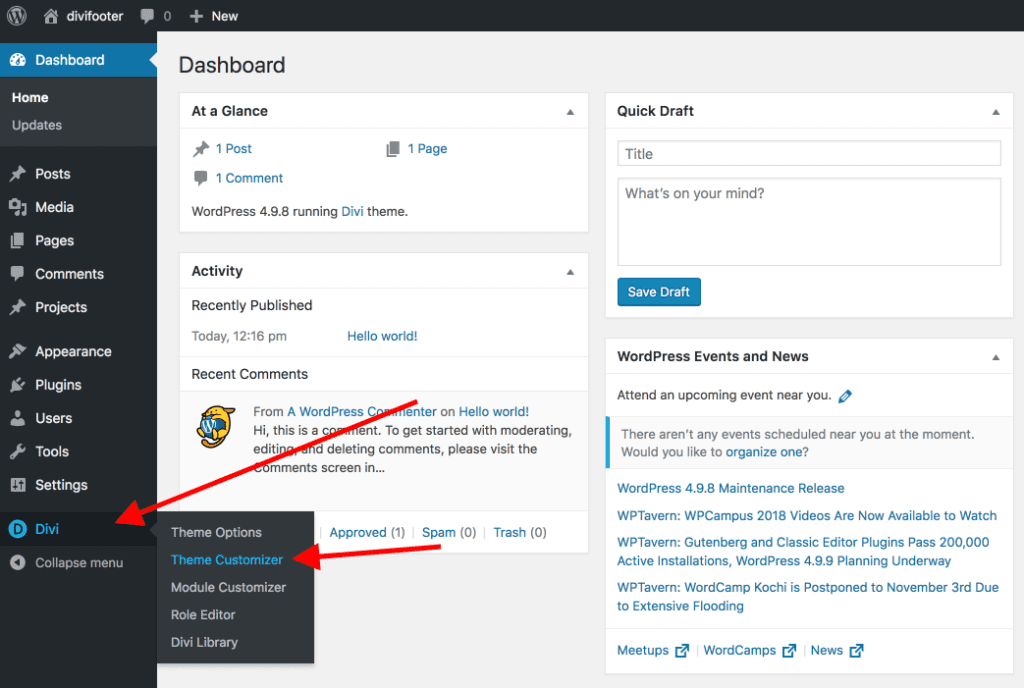Viewport: 1024px width, 688px height.
Task: Open the 1 Comment link
Action: pos(249,178)
